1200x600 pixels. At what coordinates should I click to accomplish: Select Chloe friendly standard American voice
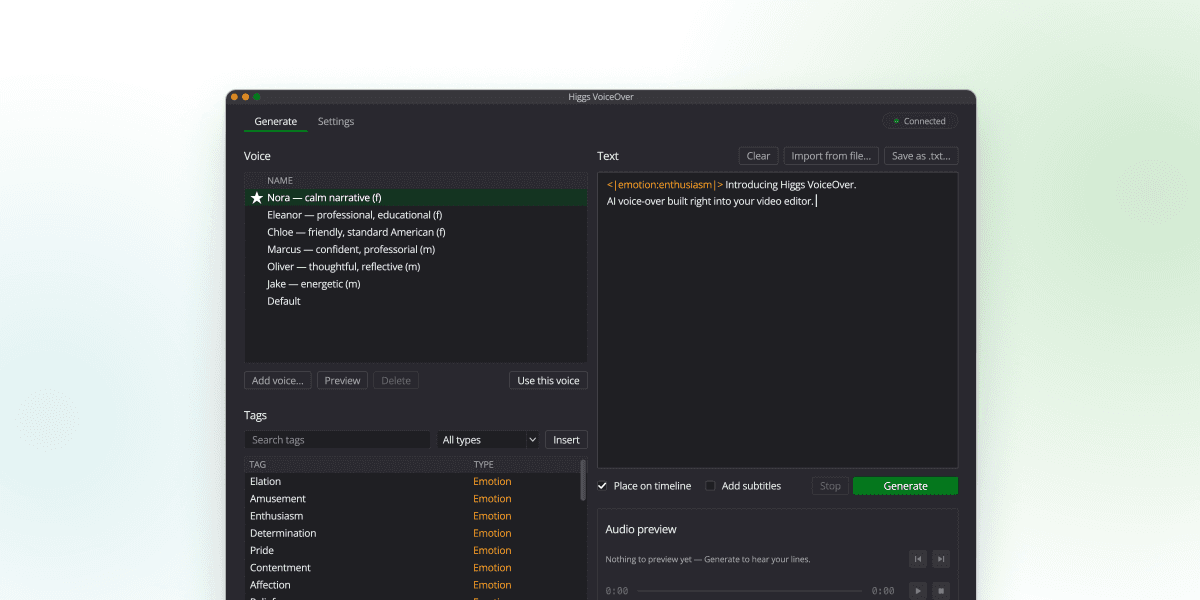(416, 232)
